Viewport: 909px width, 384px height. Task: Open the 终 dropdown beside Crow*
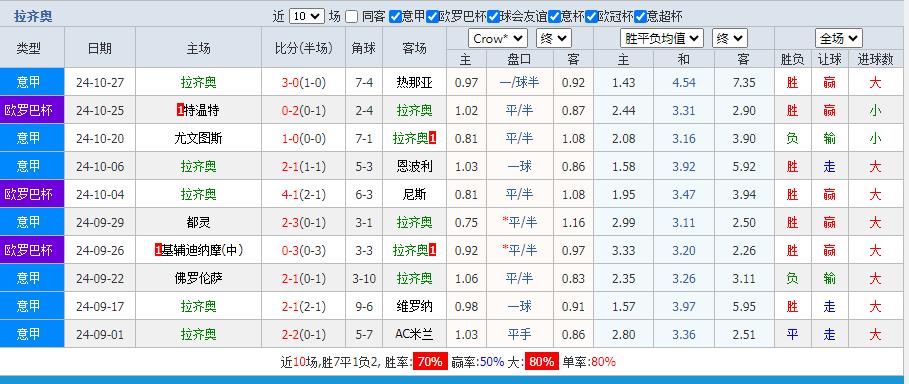tap(554, 39)
